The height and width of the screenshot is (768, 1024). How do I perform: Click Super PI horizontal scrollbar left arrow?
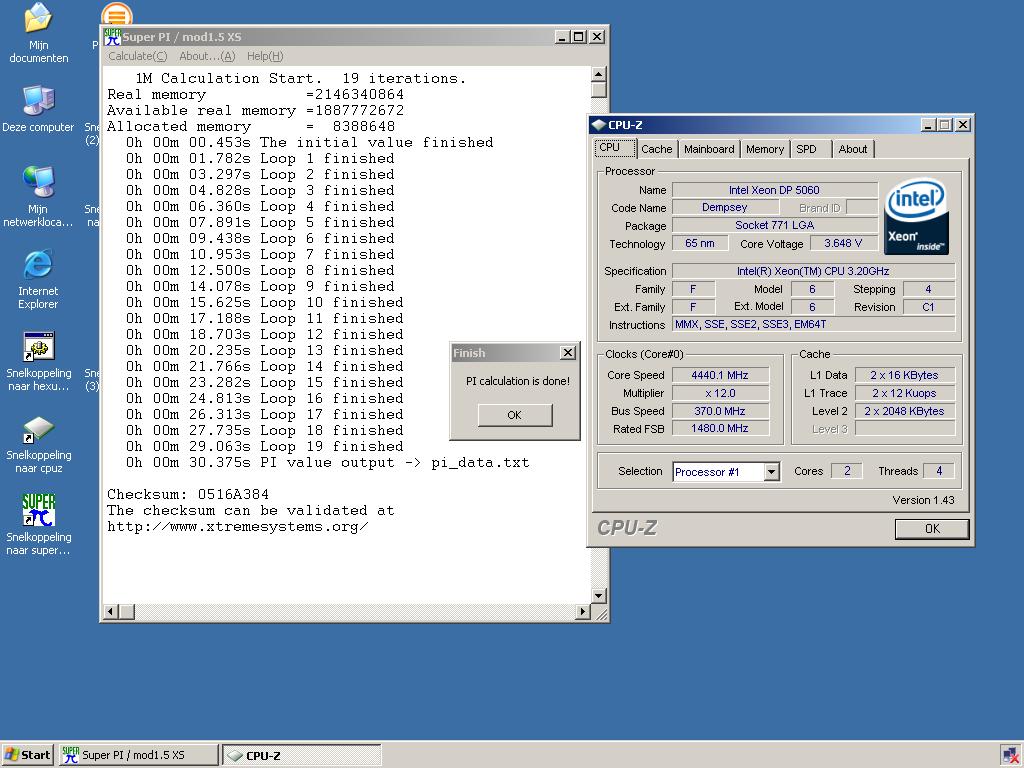click(110, 612)
